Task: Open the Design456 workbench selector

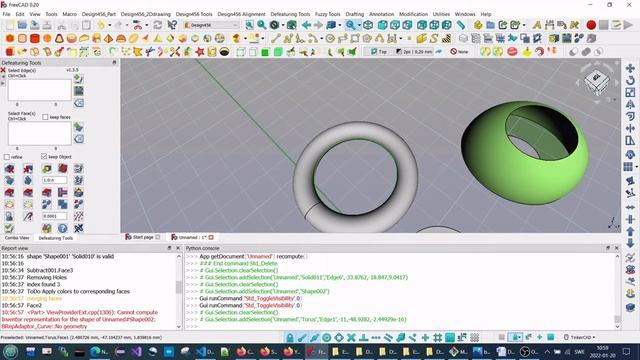Action: coord(211,25)
